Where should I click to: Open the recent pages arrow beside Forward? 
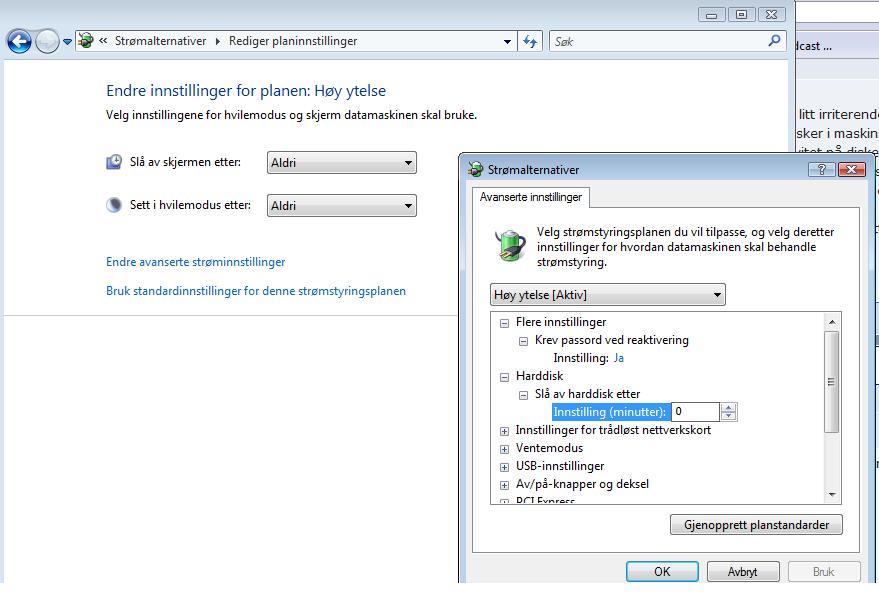67,41
